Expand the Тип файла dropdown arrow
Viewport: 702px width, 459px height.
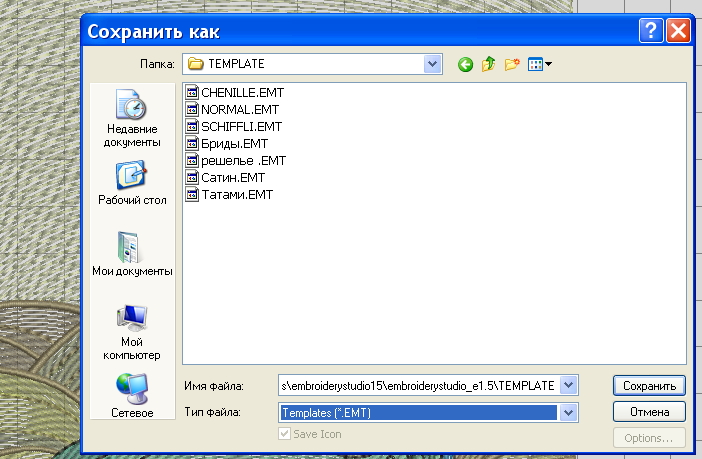568,412
